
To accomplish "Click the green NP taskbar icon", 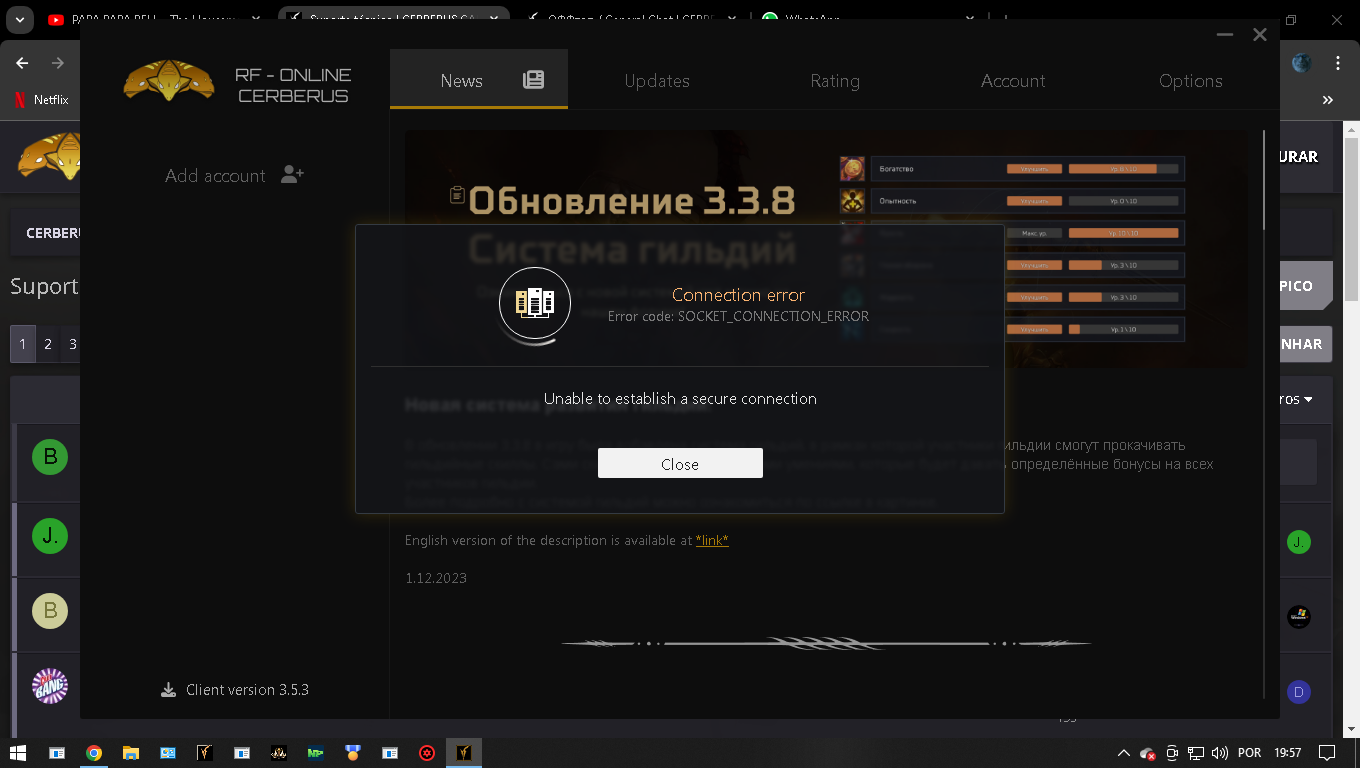I will (315, 753).
